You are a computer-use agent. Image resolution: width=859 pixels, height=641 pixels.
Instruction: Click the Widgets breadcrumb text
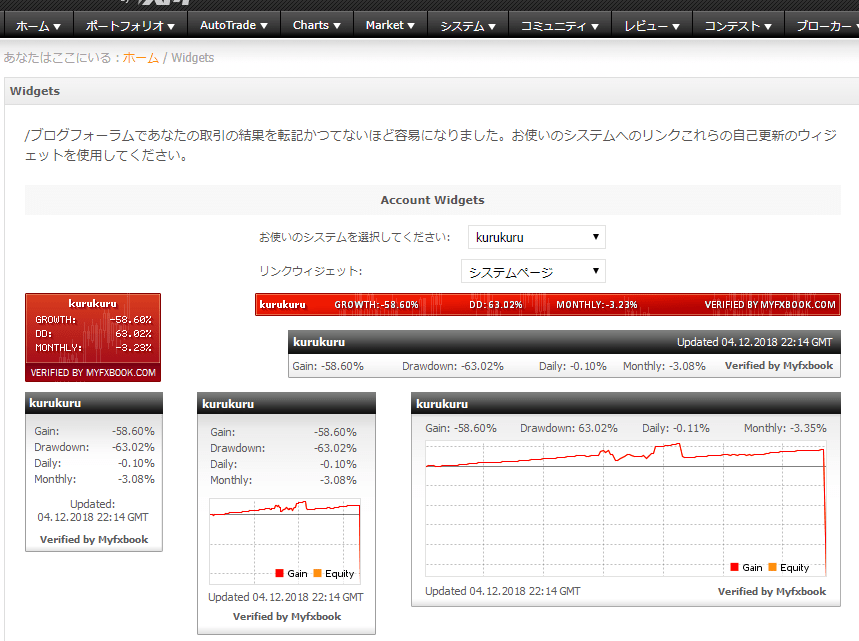[x=192, y=58]
